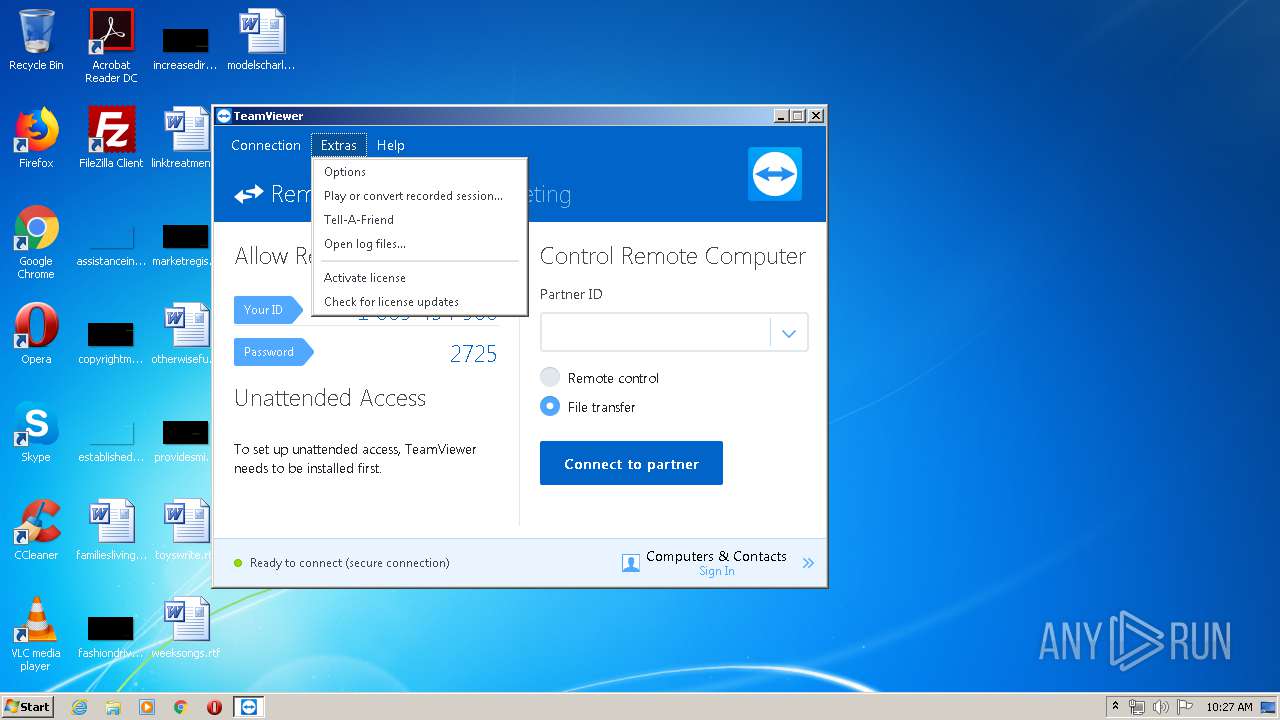Click the Sign In link

click(716, 572)
